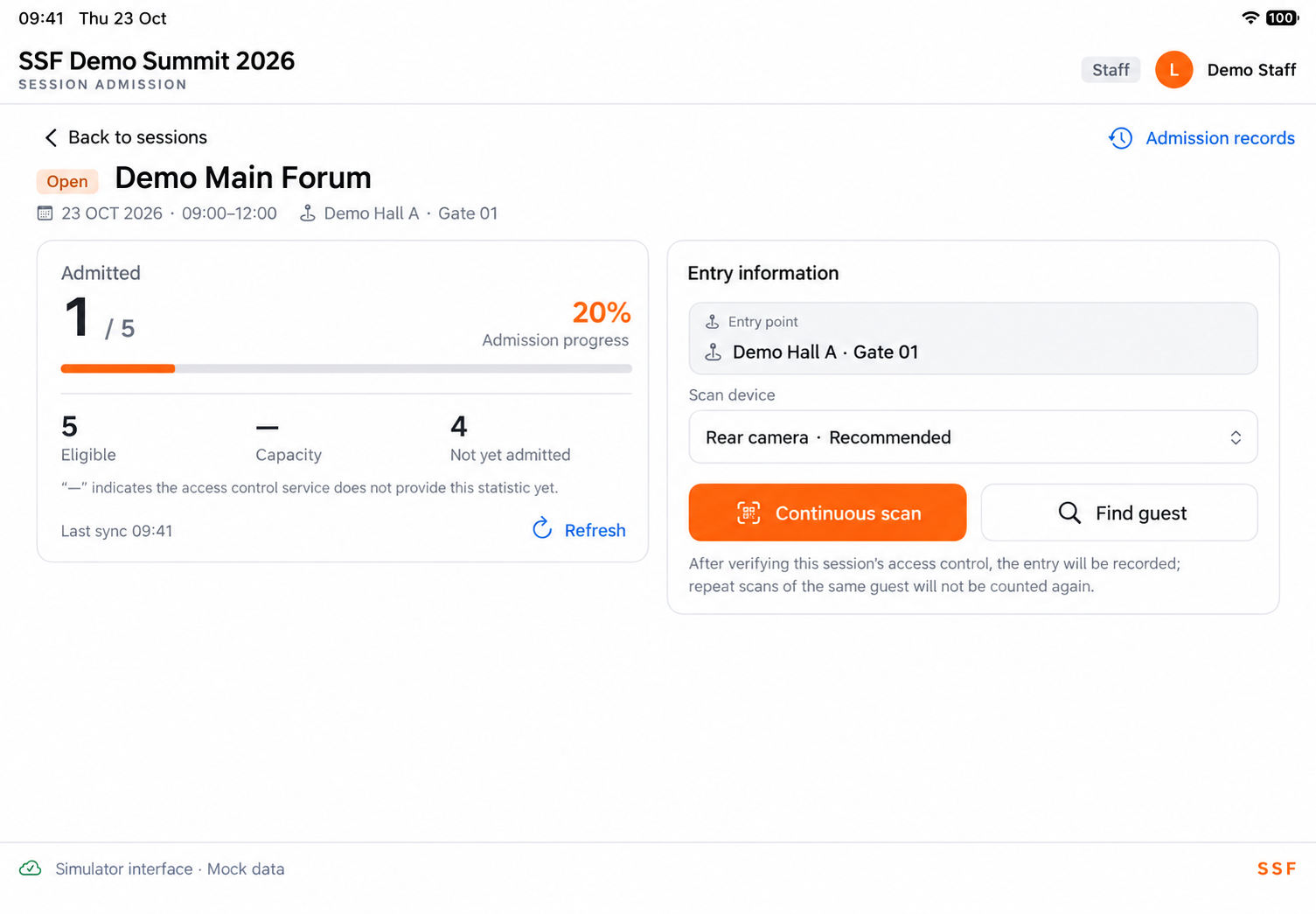Click the cloud sync status icon

[31, 869]
